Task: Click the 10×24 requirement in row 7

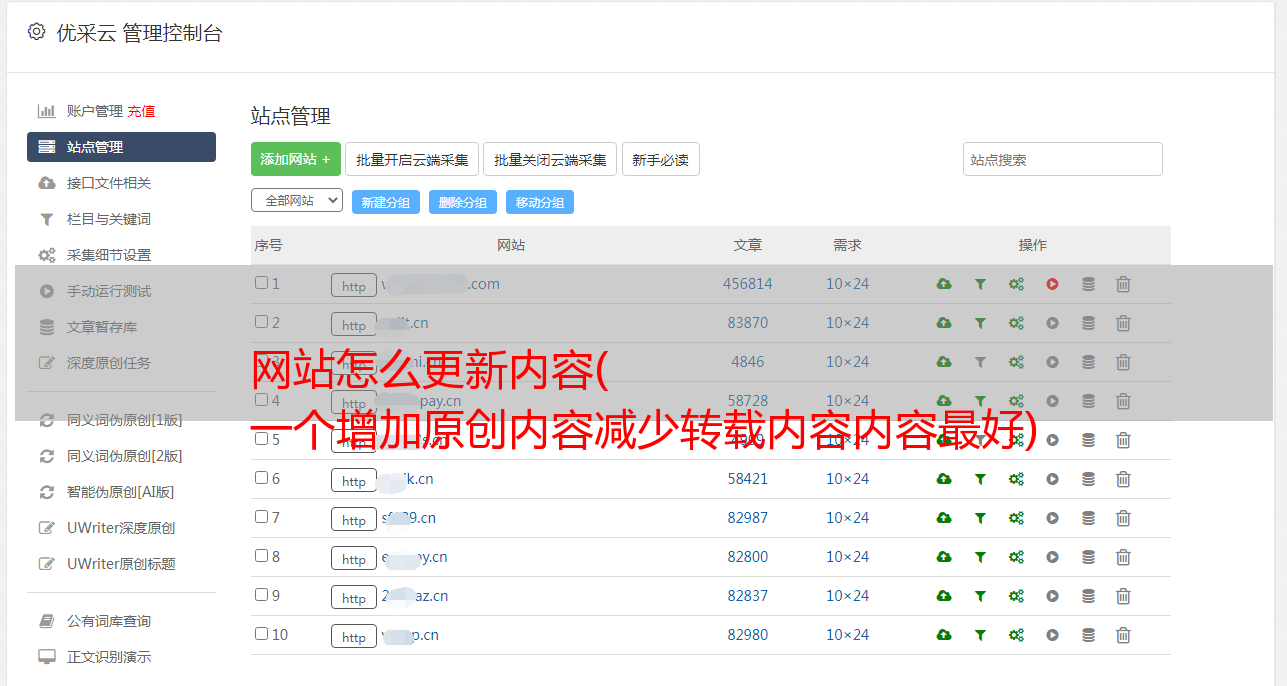Action: [x=848, y=518]
